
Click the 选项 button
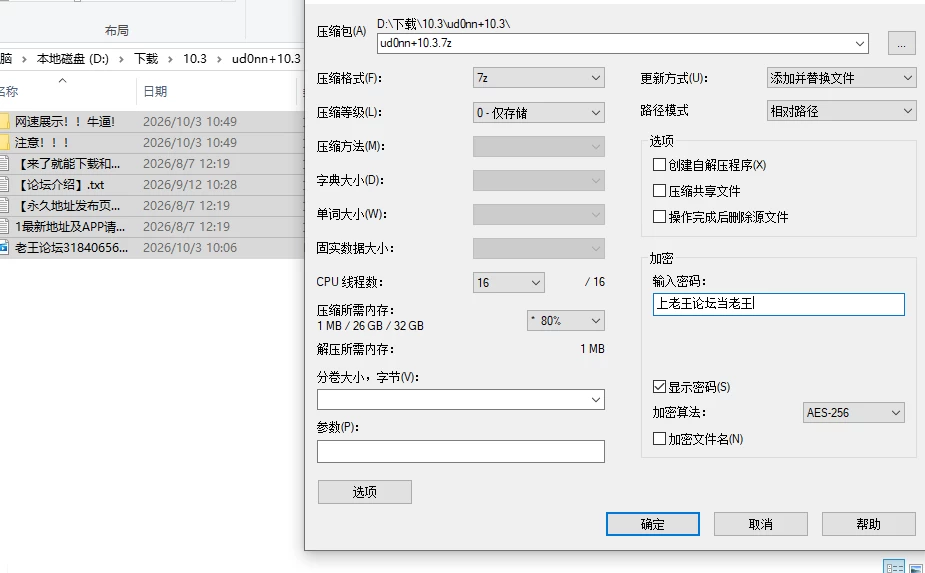click(365, 492)
